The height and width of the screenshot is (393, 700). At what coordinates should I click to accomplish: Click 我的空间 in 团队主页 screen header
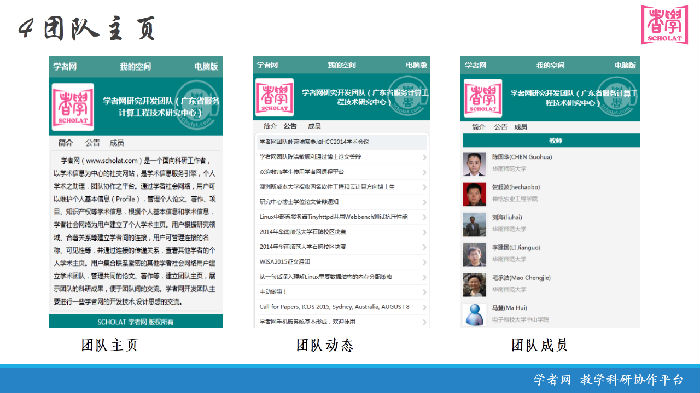(x=135, y=67)
